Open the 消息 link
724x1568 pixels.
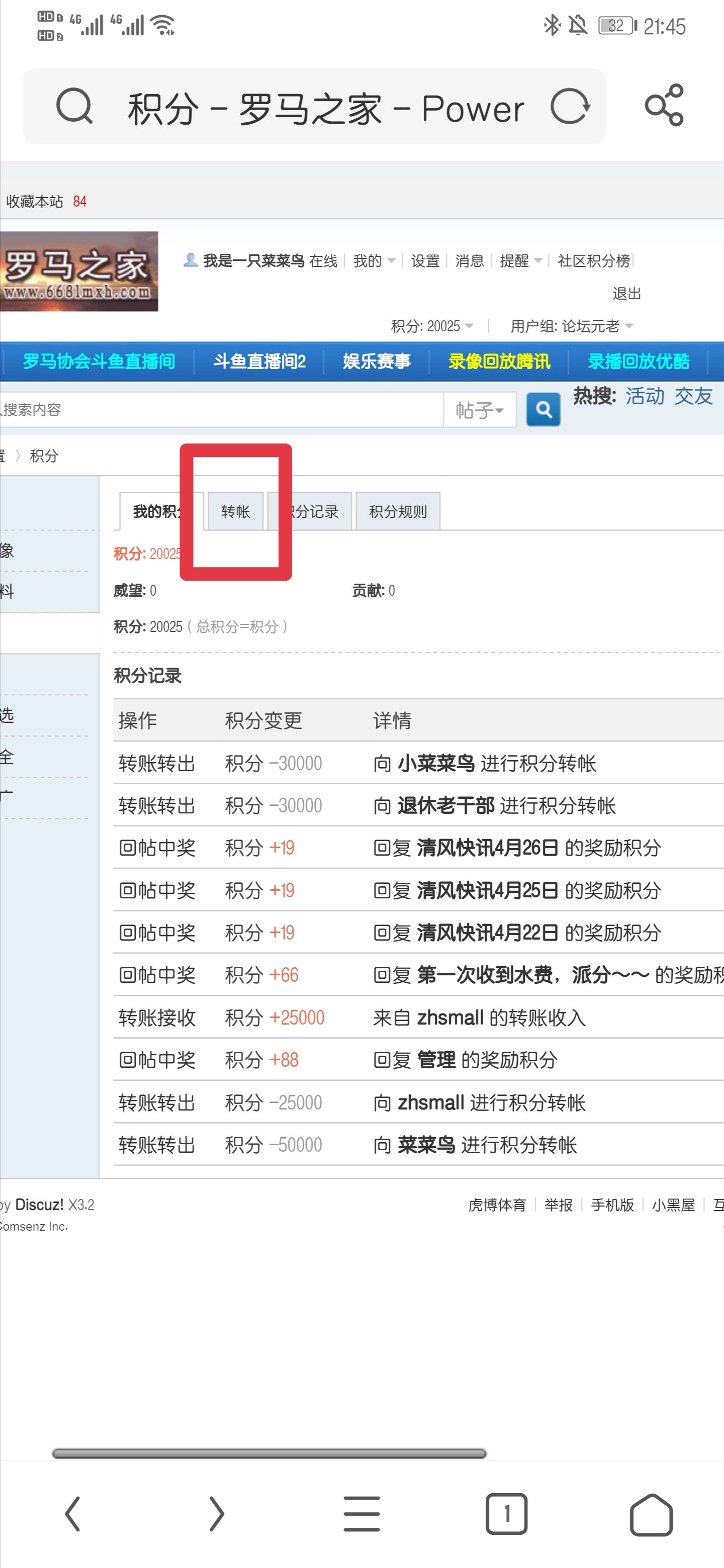pos(470,261)
